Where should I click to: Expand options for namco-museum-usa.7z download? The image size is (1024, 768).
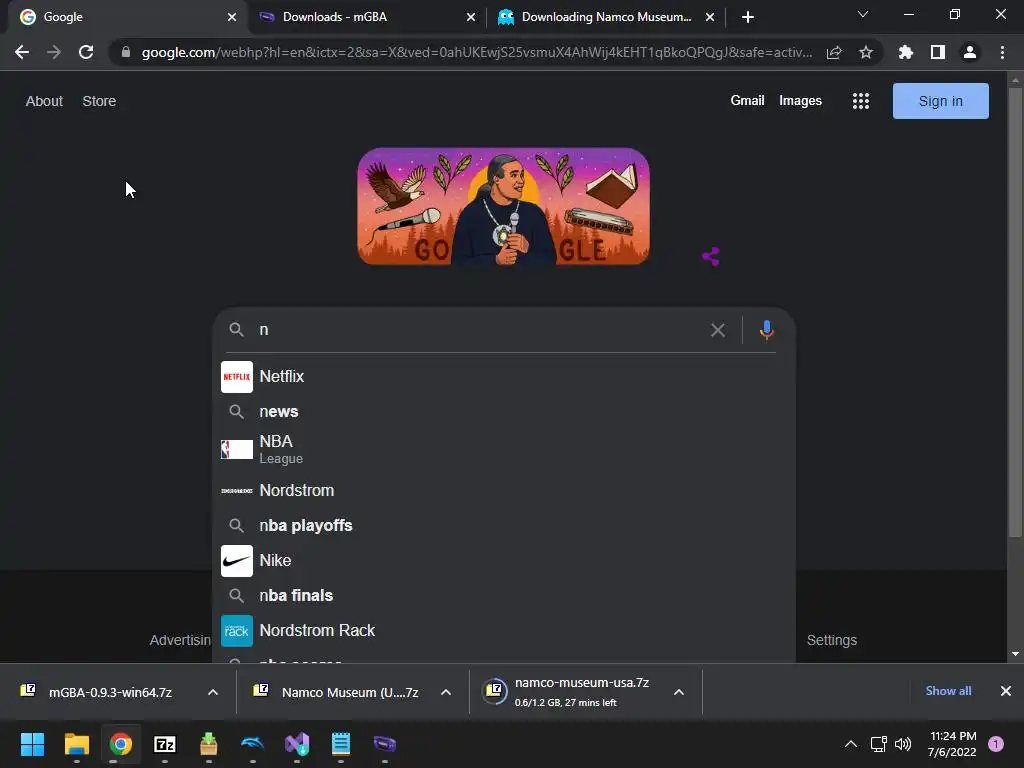[679, 692]
